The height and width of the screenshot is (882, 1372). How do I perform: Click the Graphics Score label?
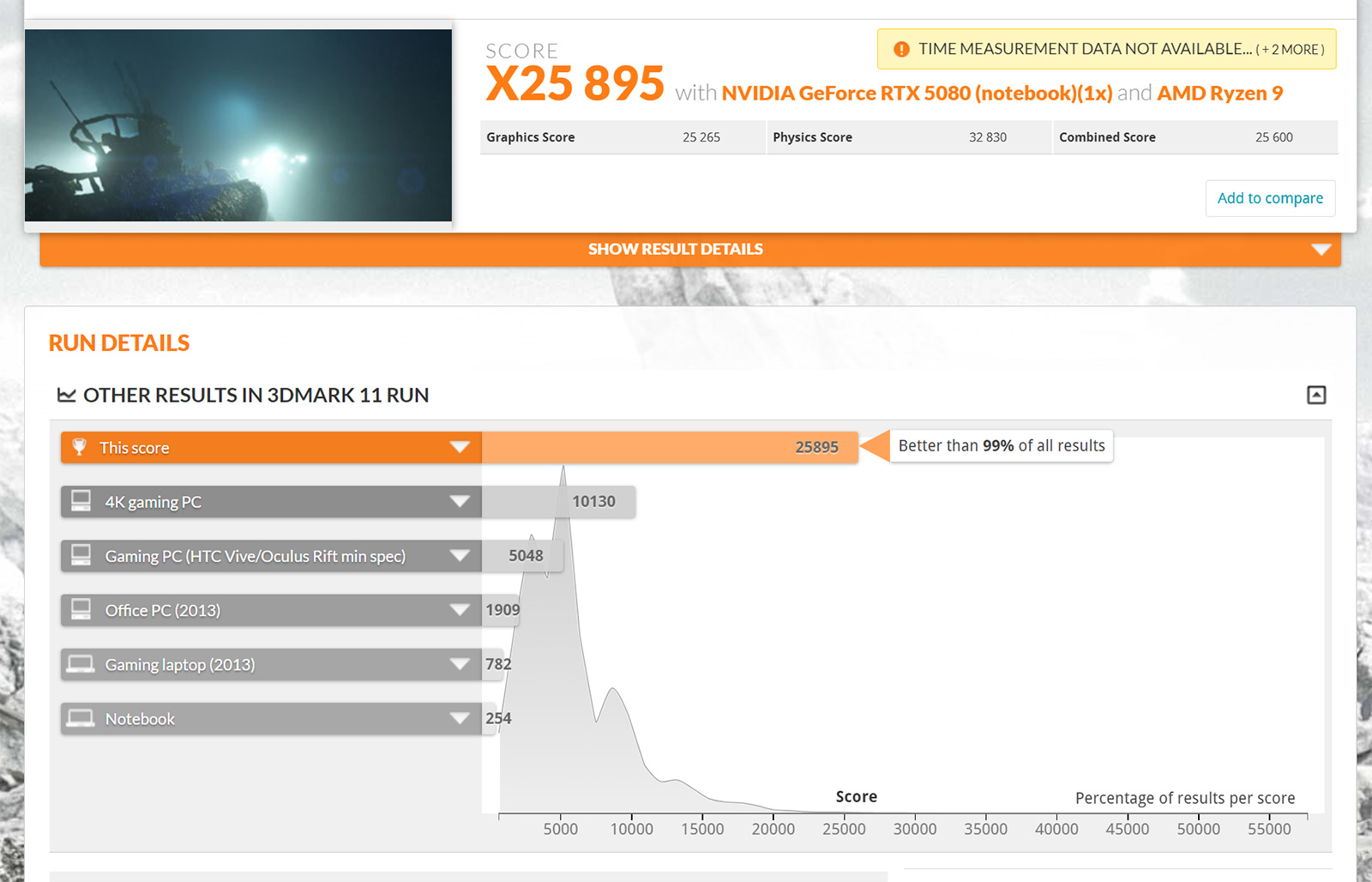tap(531, 137)
